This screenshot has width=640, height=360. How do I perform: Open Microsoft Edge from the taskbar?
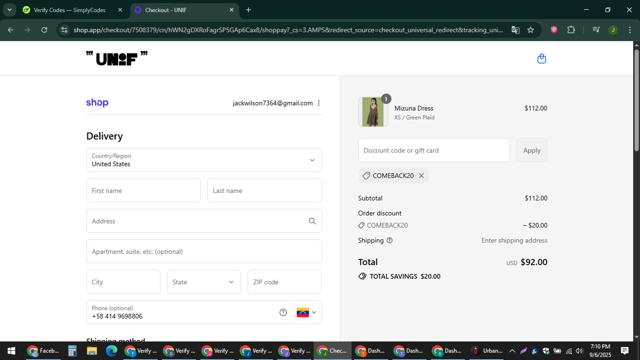click(111, 351)
